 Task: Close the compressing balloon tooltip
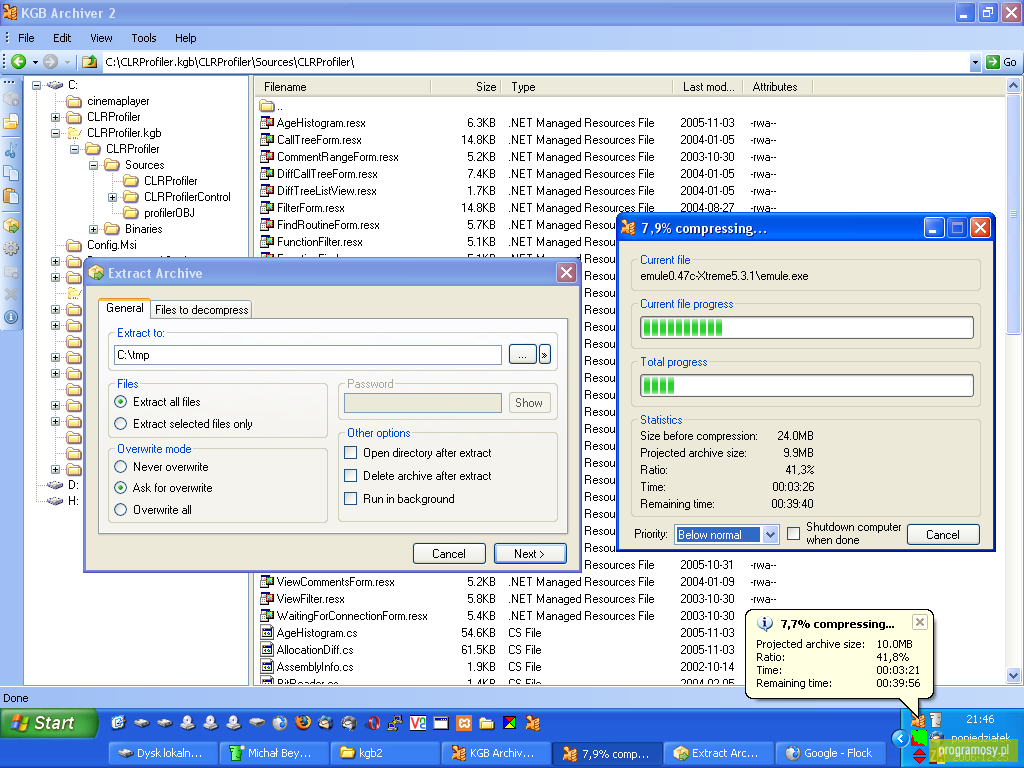coord(920,622)
